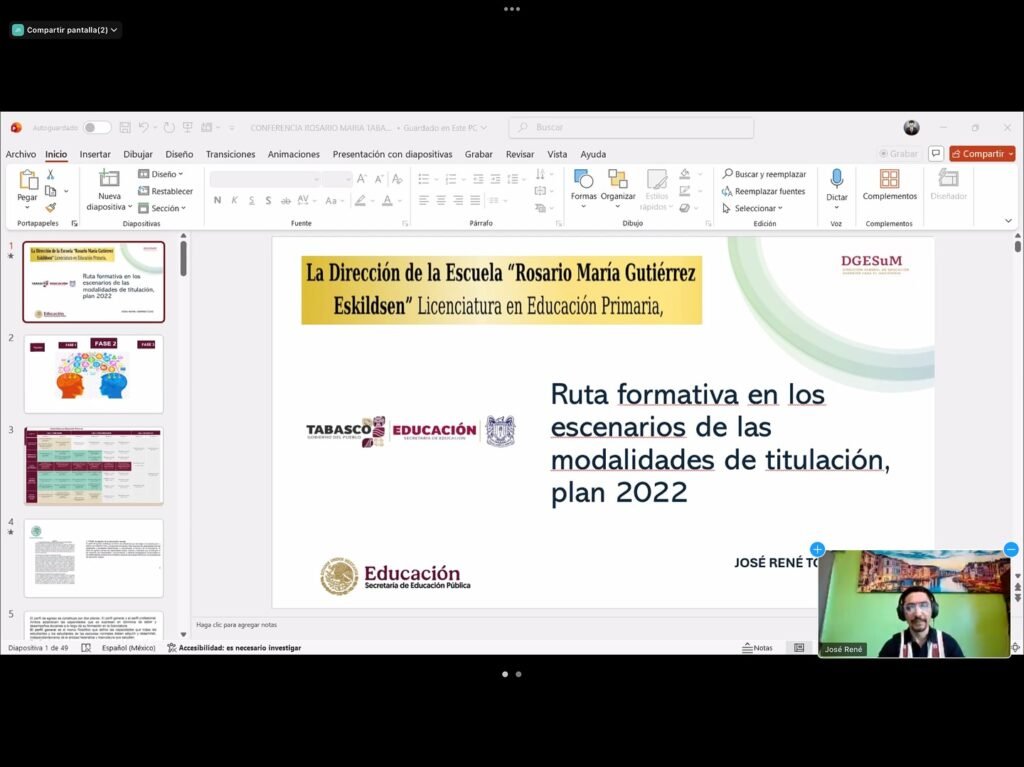Image resolution: width=1024 pixels, height=767 pixels.
Task: Switch to the Insertar tab
Action: (x=95, y=154)
